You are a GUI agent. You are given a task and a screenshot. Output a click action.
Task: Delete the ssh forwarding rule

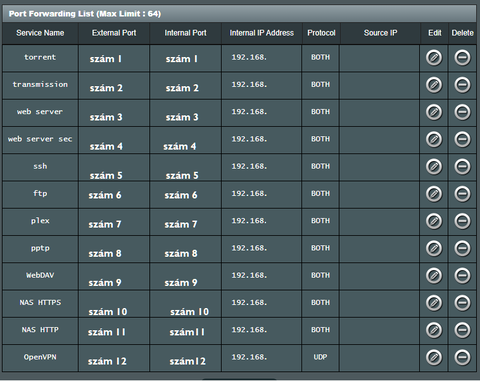click(x=462, y=167)
